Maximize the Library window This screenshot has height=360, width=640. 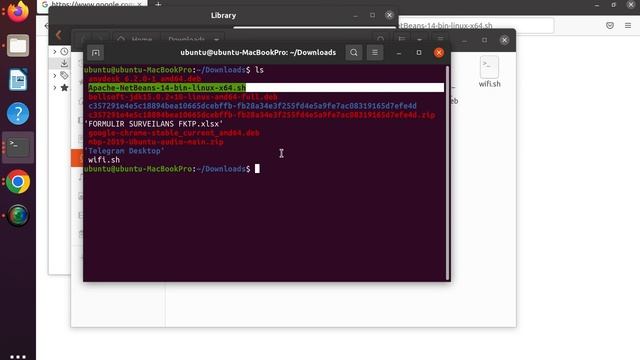coord(372,15)
